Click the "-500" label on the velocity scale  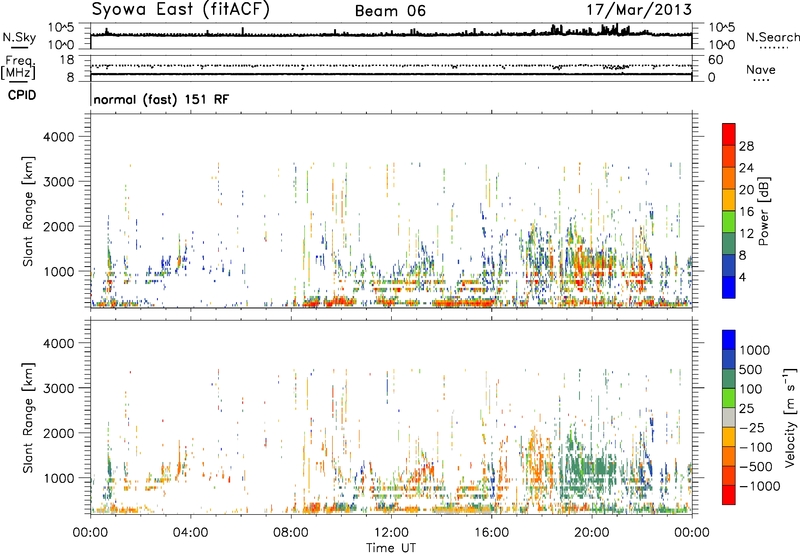[x=755, y=467]
